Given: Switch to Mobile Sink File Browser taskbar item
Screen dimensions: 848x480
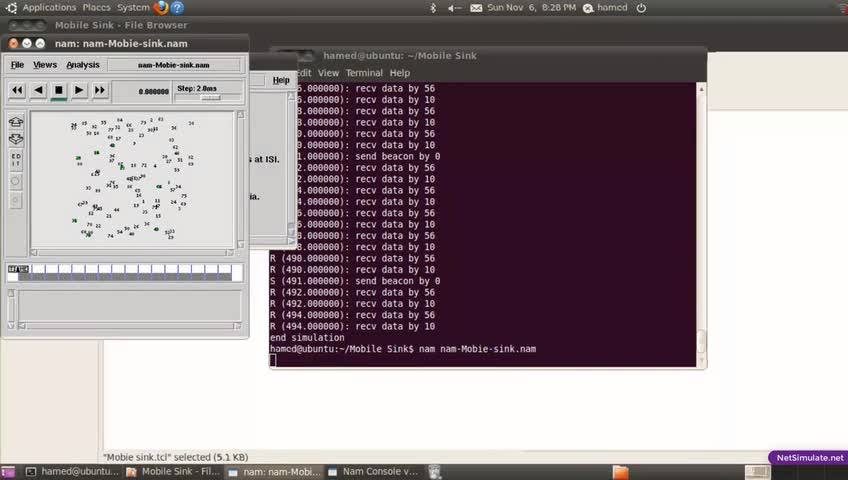Looking at the screenshot, I should click(x=173, y=472).
